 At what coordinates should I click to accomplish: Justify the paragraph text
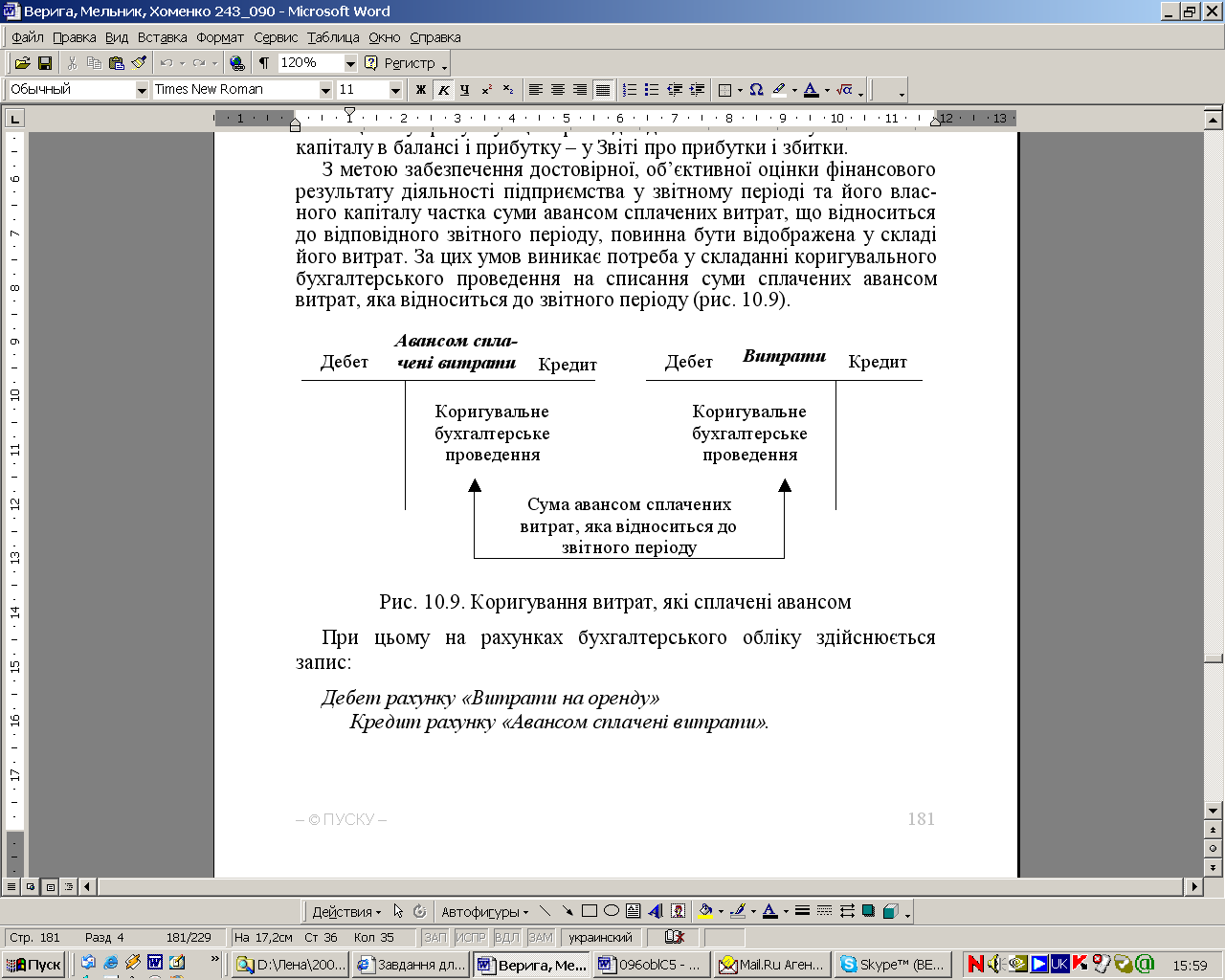tap(602, 90)
